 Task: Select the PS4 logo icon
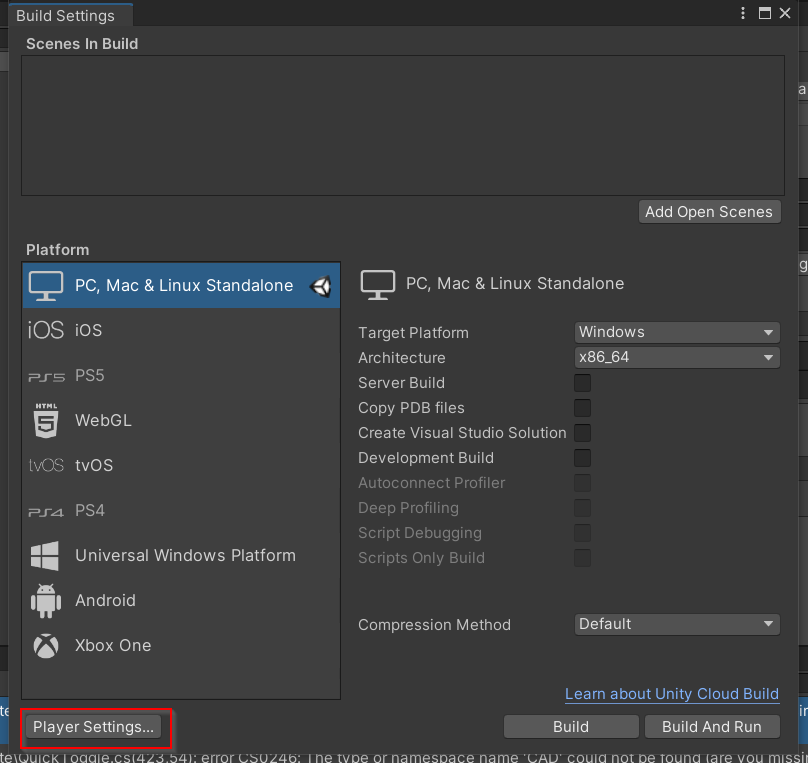(46, 512)
